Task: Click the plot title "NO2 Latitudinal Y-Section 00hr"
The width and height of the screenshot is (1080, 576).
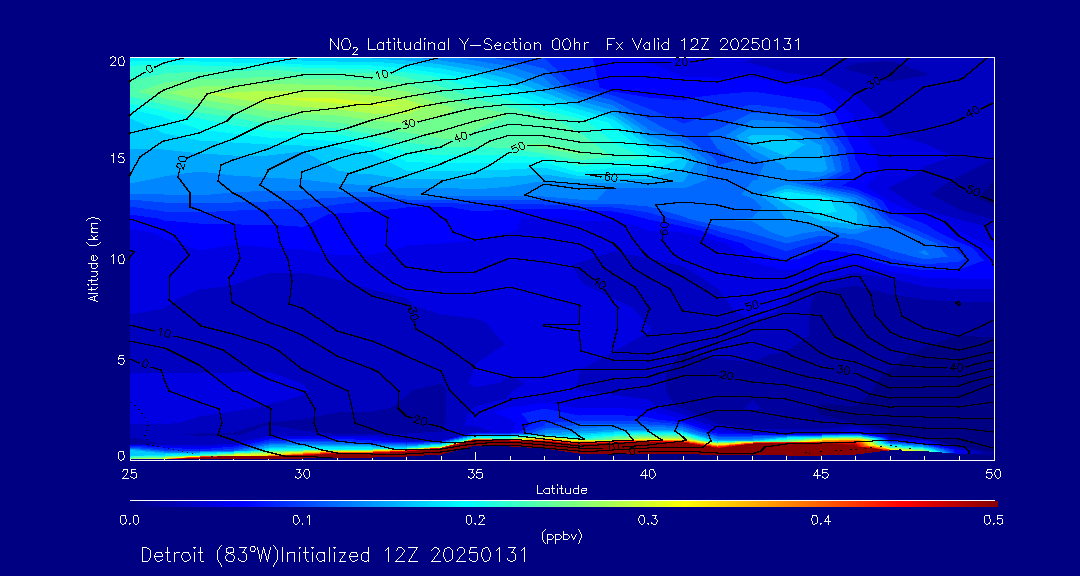Action: (457, 45)
